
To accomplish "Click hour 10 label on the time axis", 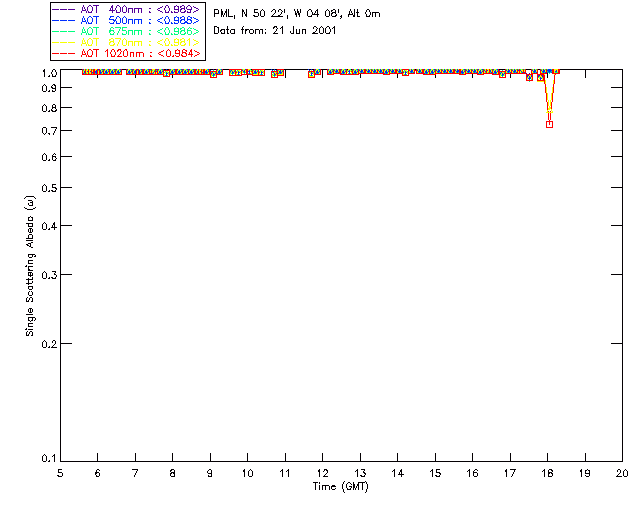I will click(x=247, y=473).
